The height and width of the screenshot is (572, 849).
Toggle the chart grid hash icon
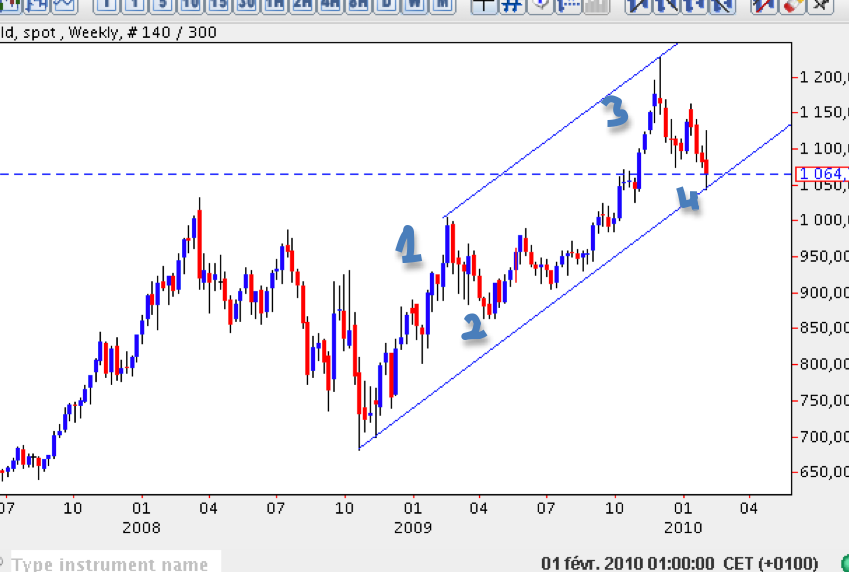point(511,5)
